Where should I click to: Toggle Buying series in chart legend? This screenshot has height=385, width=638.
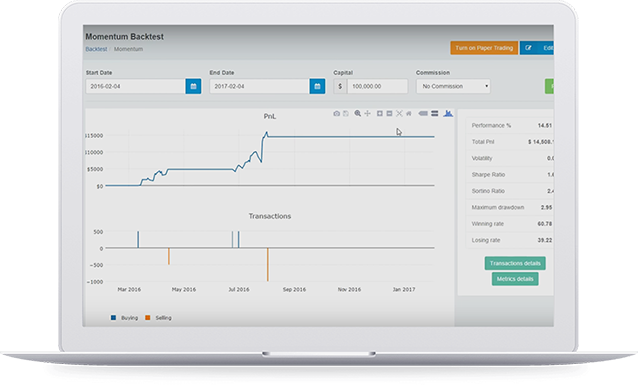[x=125, y=318]
